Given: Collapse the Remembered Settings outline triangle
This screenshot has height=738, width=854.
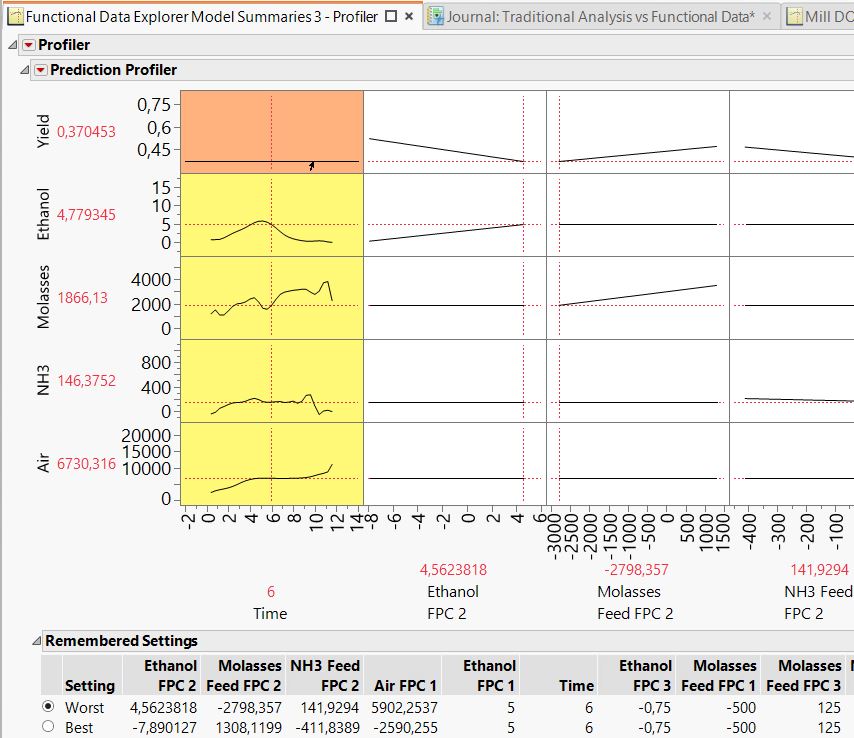Looking at the screenshot, I should (37, 641).
